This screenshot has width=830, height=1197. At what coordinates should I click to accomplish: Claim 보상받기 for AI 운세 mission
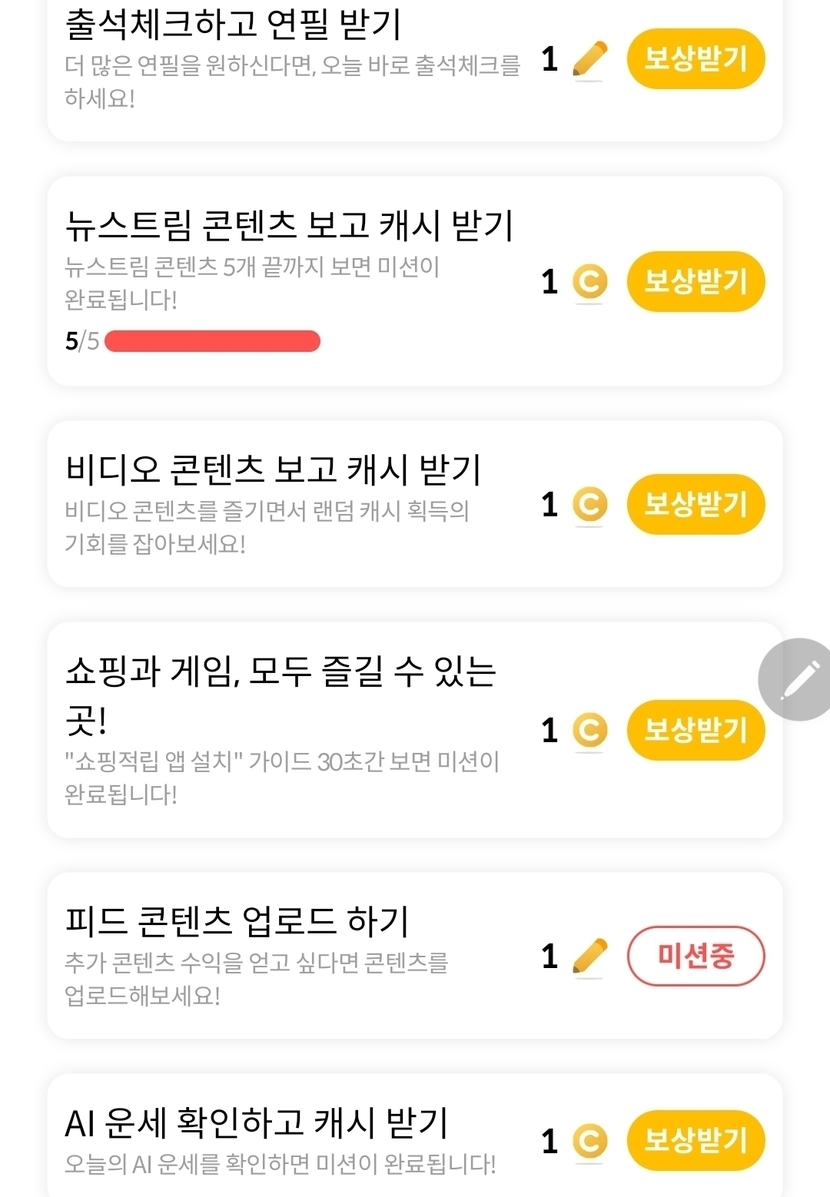click(x=696, y=1141)
